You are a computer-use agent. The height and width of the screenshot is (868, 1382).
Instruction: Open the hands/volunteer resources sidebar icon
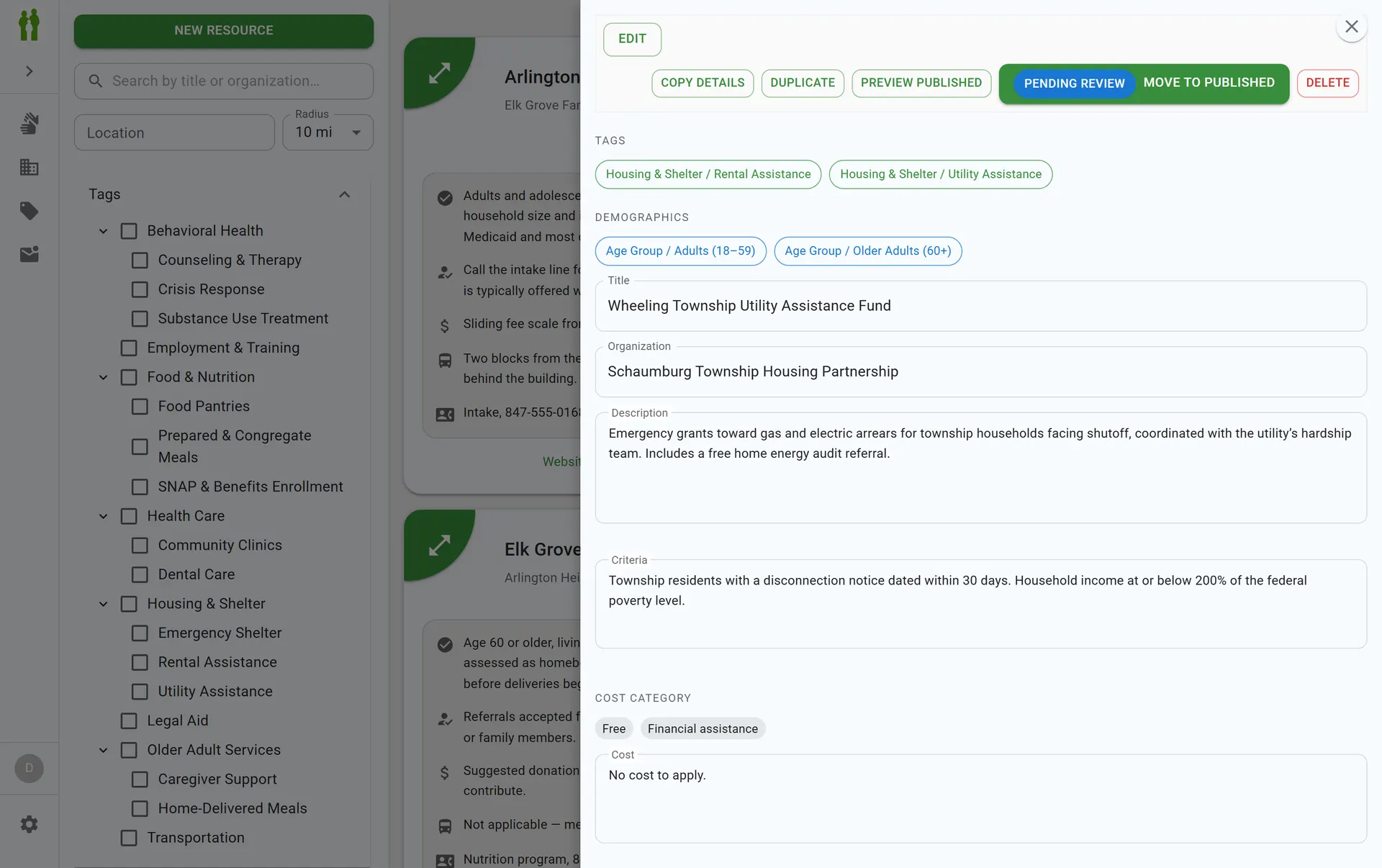click(29, 123)
